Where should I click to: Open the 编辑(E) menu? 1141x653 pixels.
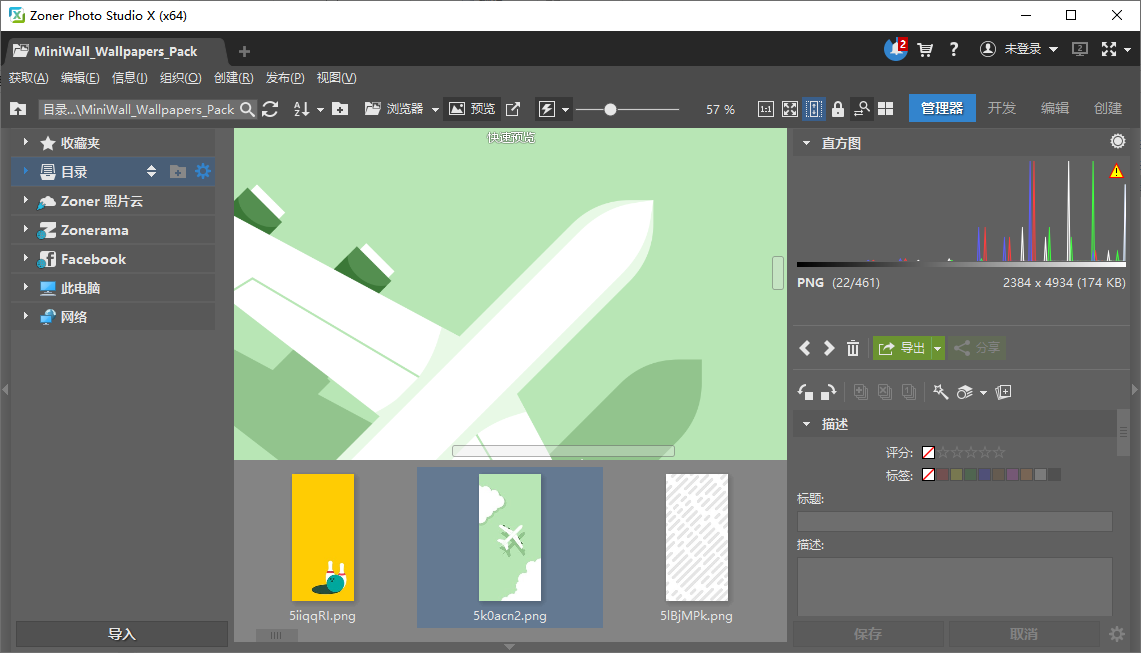[80, 78]
